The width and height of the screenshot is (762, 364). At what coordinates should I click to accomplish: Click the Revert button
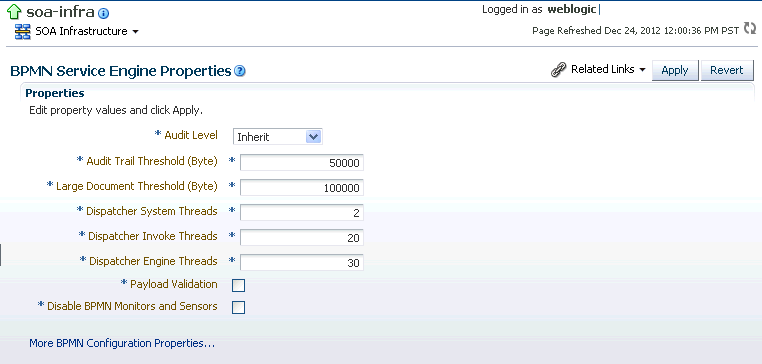click(727, 70)
